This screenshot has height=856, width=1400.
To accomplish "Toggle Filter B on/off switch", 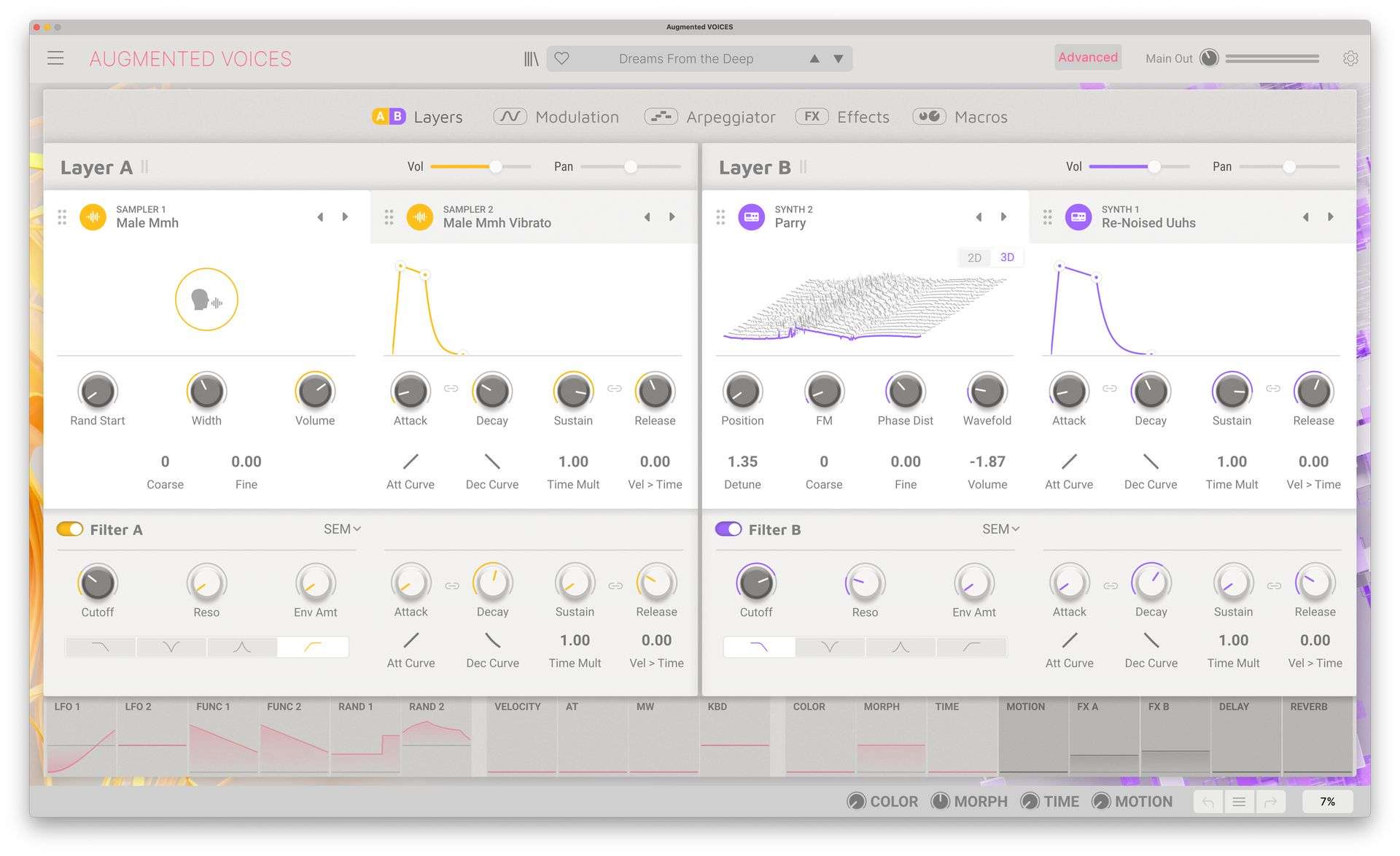I will click(x=728, y=529).
